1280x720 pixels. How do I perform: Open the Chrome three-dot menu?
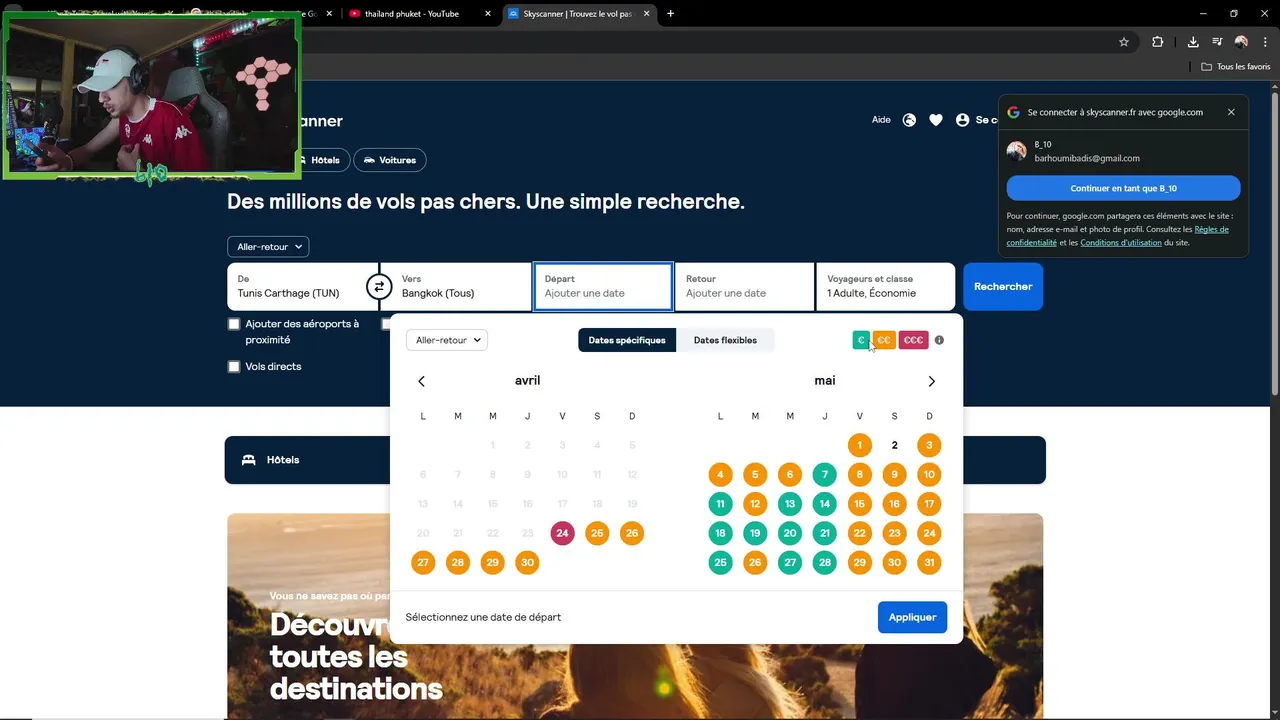pyautogui.click(x=1263, y=42)
